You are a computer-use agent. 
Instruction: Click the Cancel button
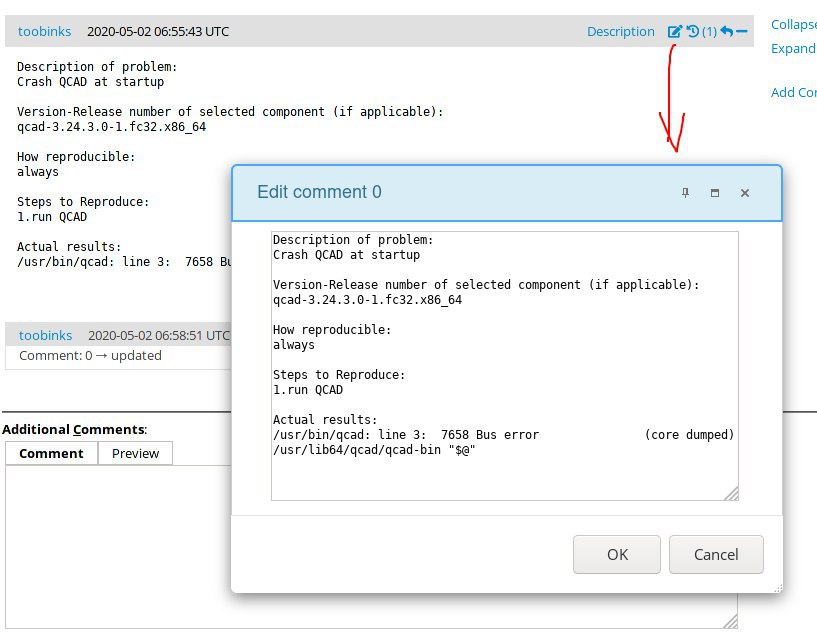coord(716,554)
